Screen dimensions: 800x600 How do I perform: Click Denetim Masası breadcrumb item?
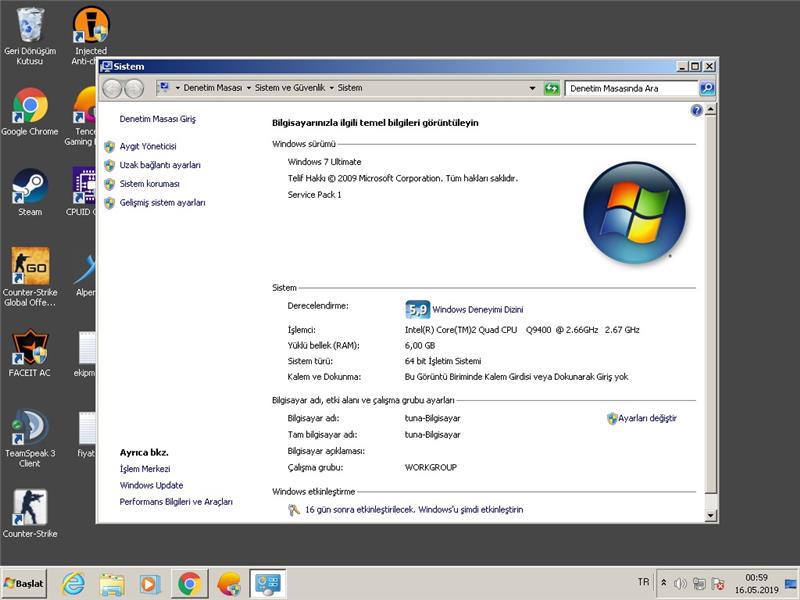click(x=213, y=88)
